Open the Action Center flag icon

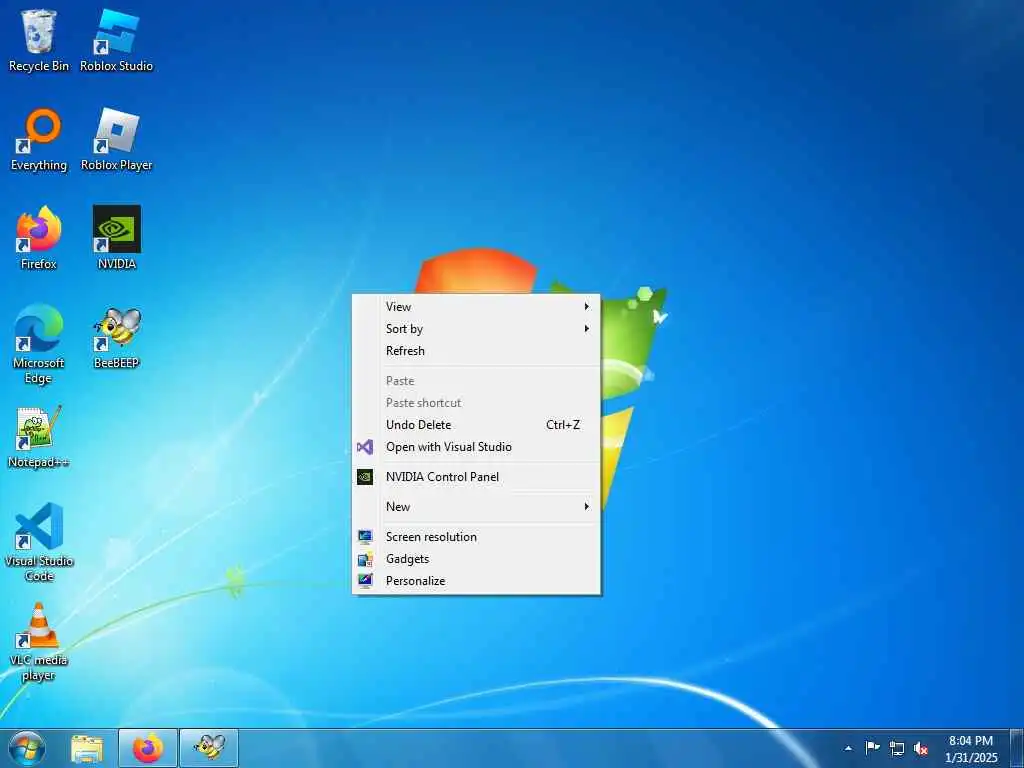point(872,748)
